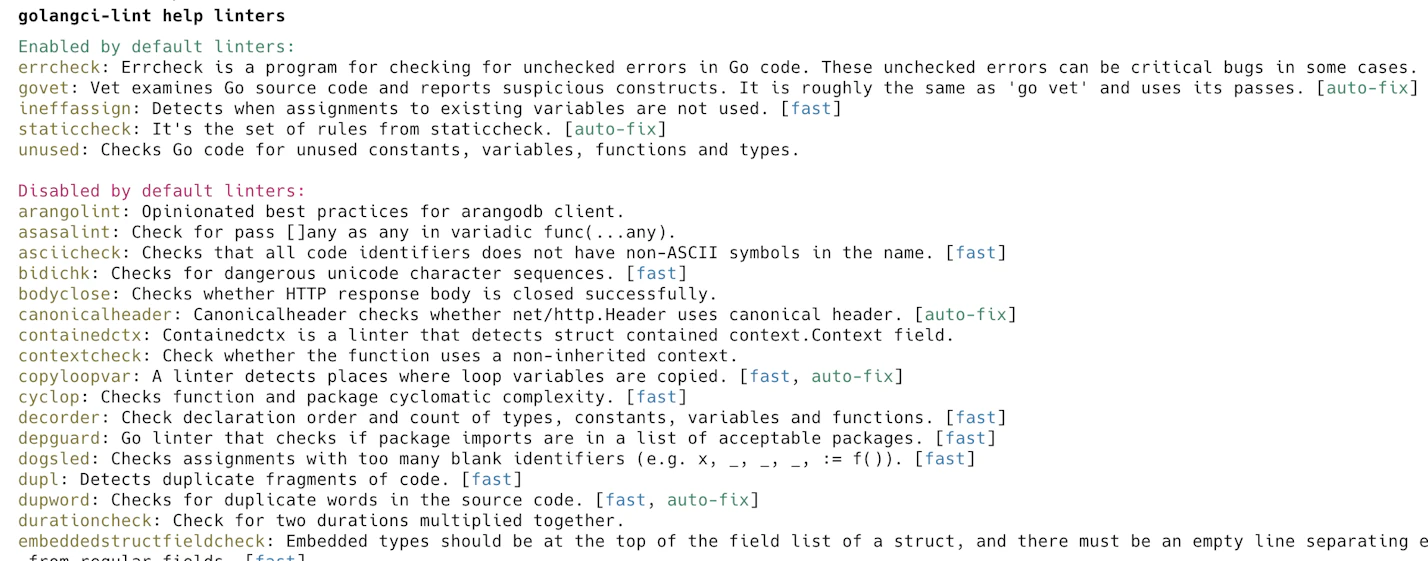Click the auto-fix tag on staticcheck line

(x=614, y=129)
